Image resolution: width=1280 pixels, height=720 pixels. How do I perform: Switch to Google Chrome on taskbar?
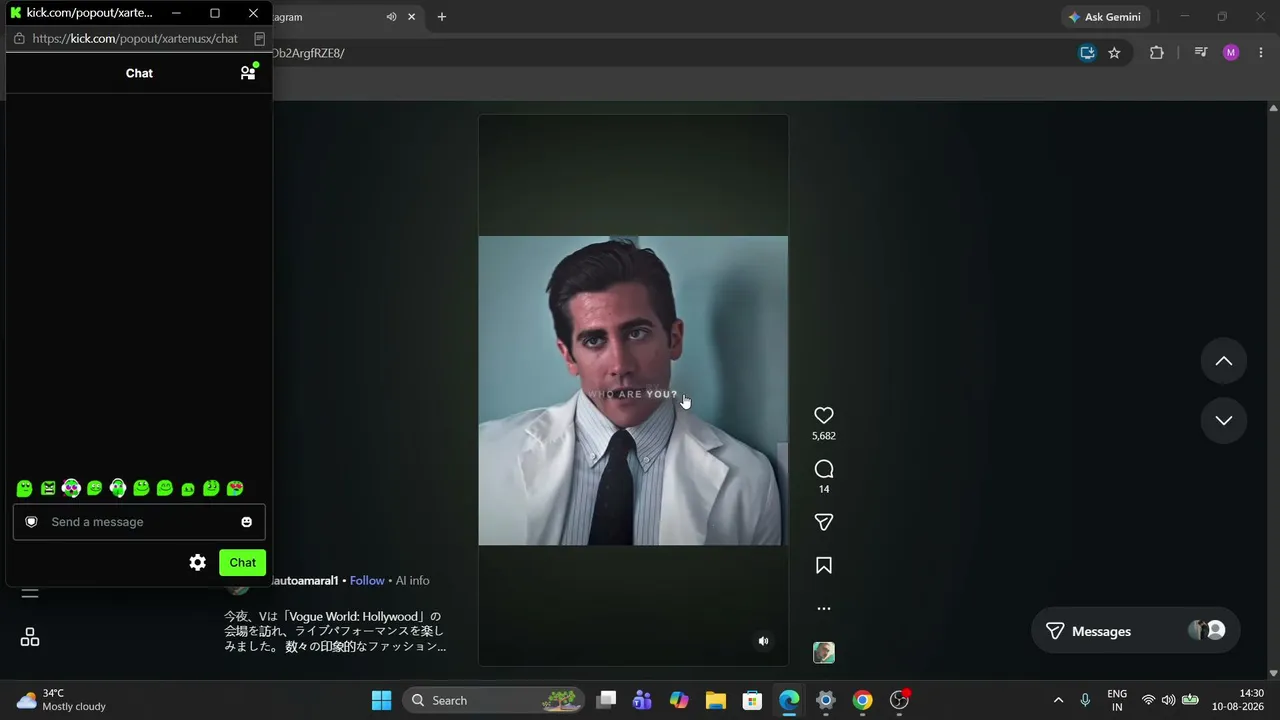862,700
